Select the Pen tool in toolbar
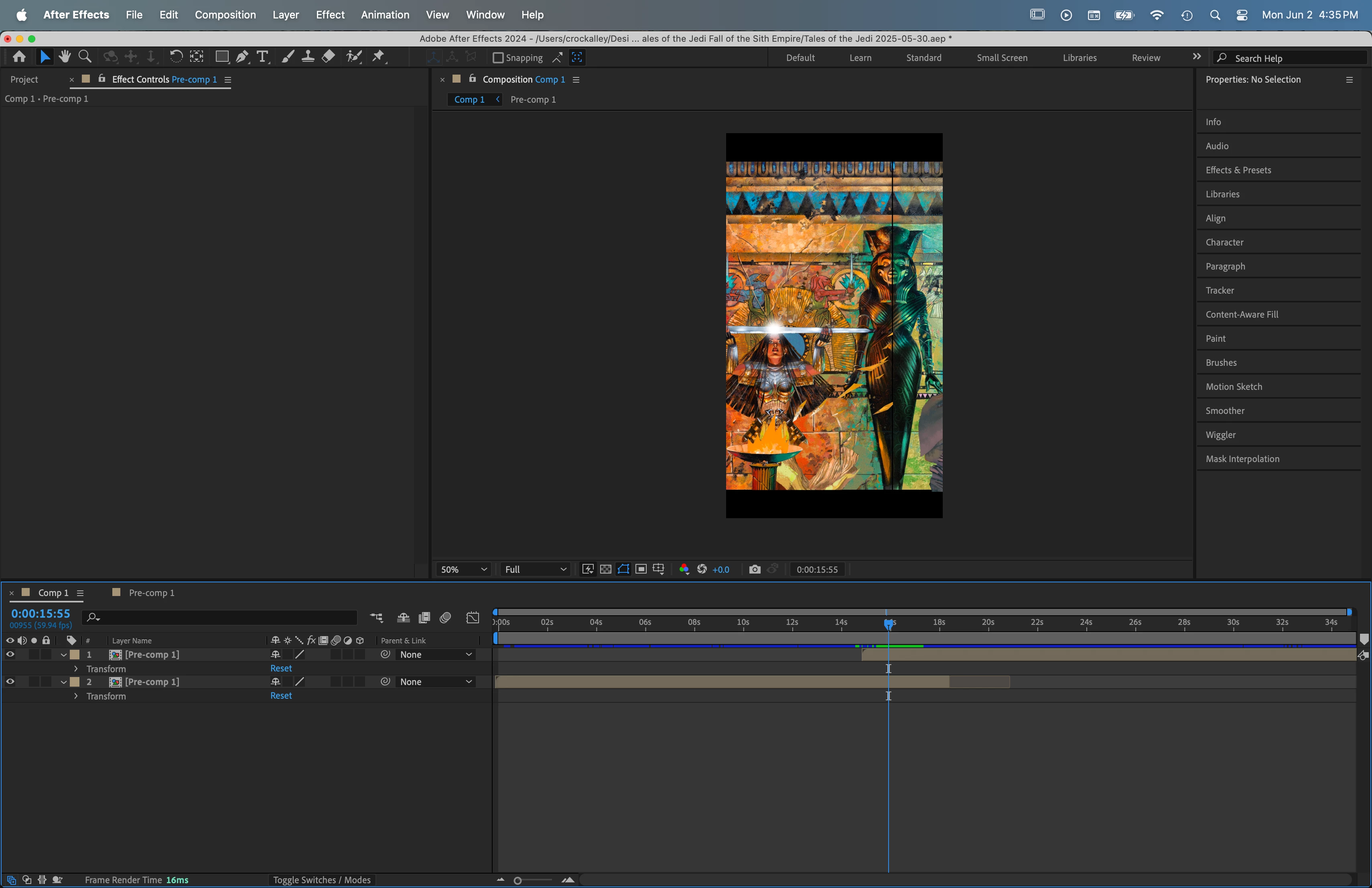 click(x=242, y=57)
